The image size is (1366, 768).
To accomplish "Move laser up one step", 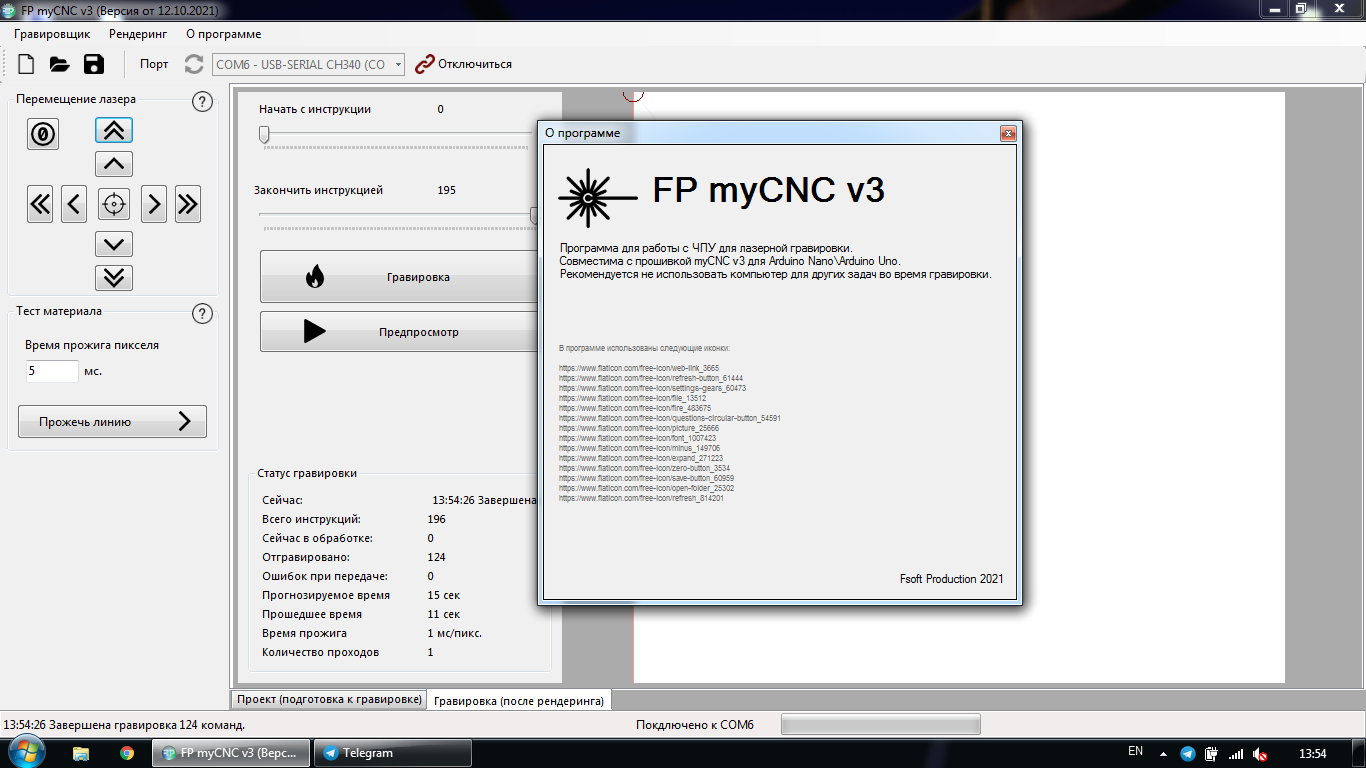I will [114, 164].
